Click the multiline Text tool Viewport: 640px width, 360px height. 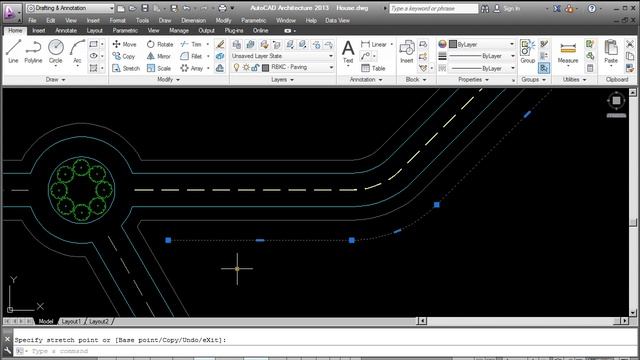348,52
